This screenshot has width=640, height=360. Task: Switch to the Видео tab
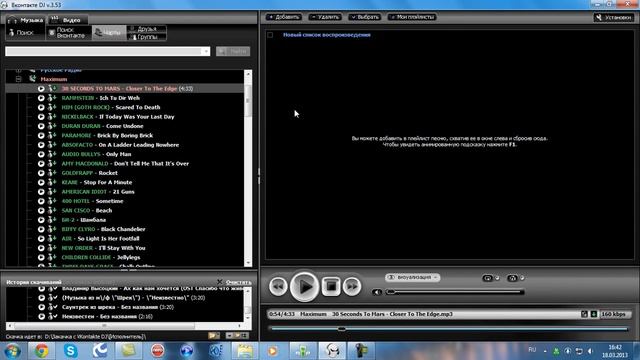(67, 20)
